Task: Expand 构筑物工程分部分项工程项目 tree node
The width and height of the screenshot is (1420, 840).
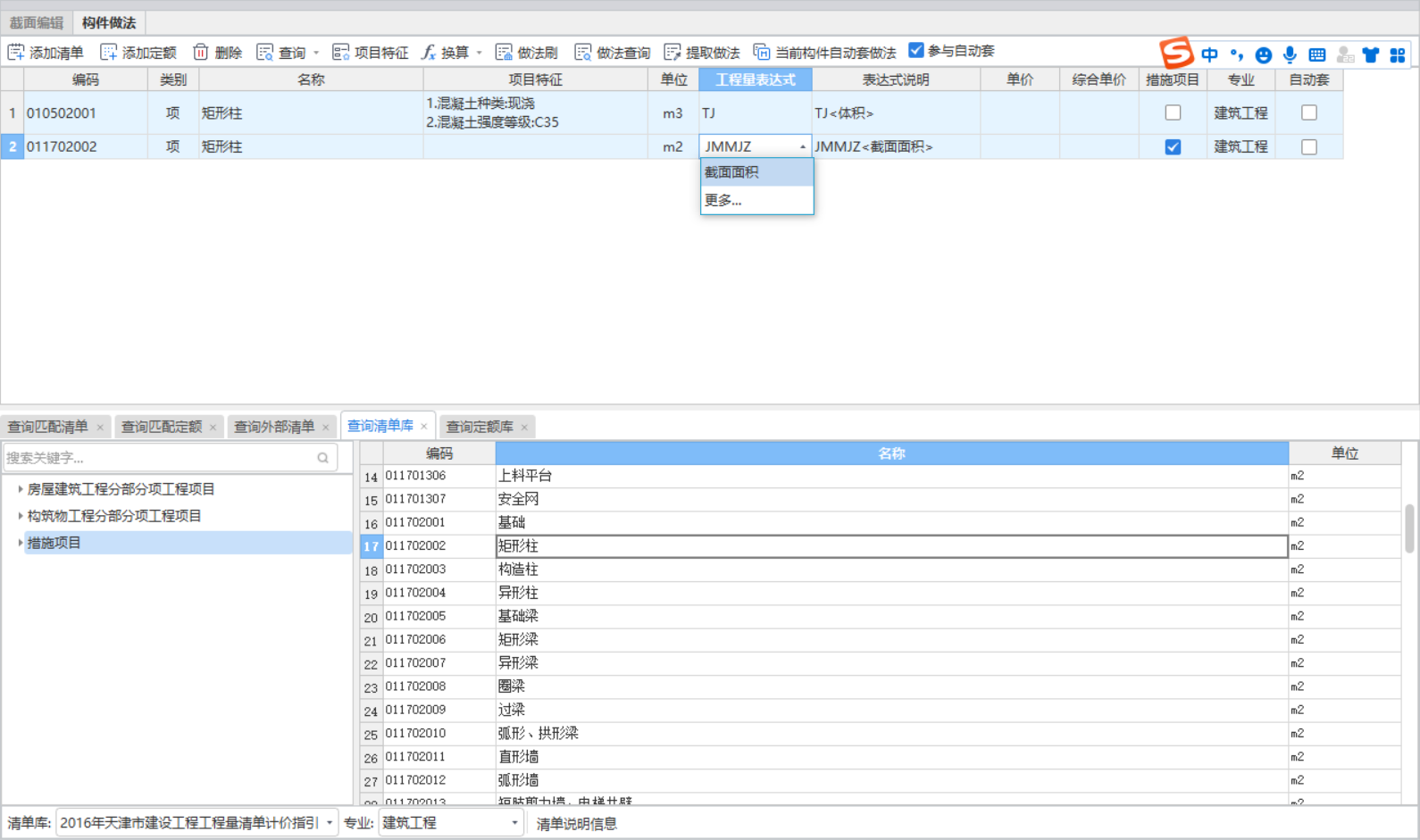Action: point(21,516)
